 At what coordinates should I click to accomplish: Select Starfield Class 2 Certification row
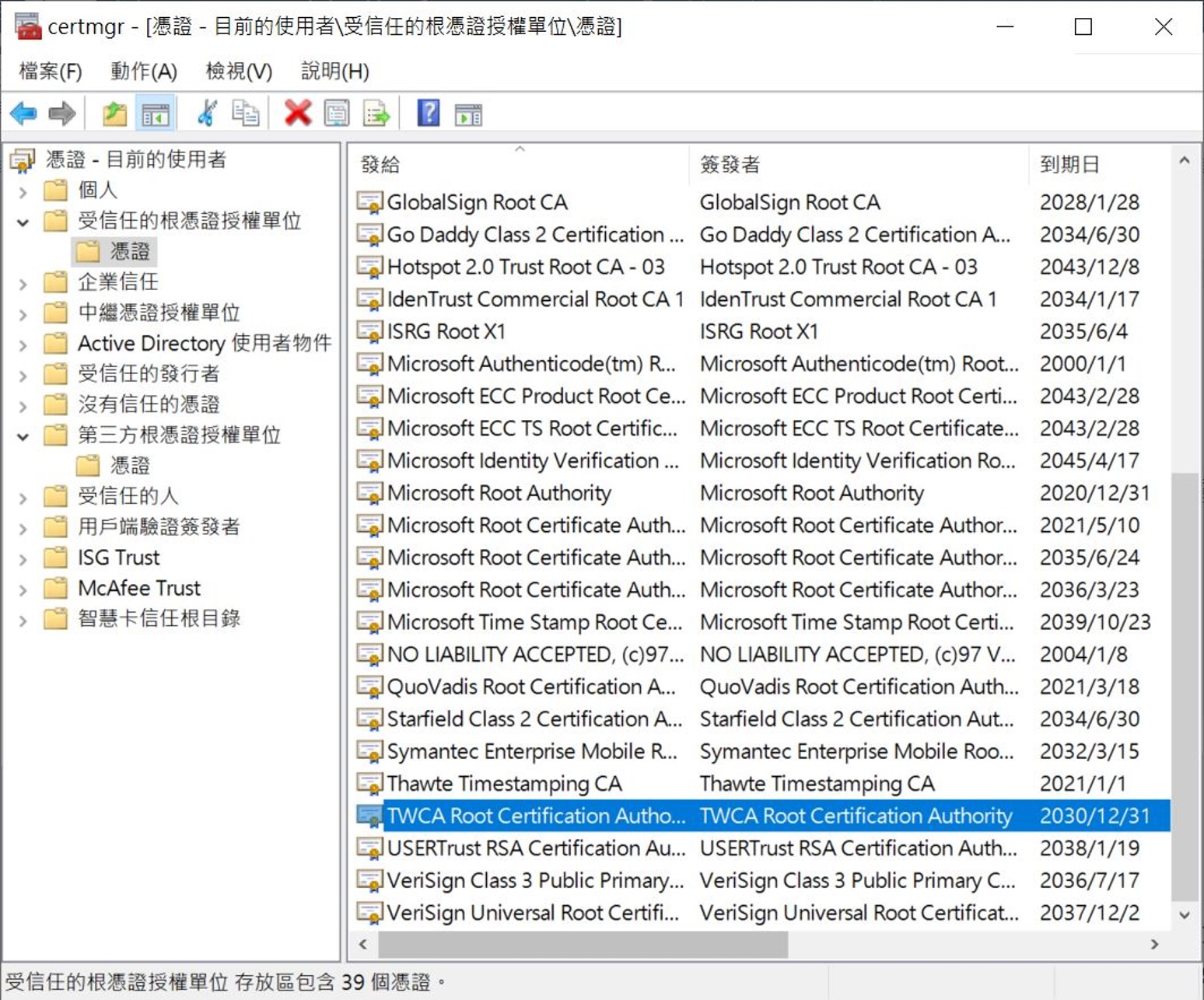[762, 719]
